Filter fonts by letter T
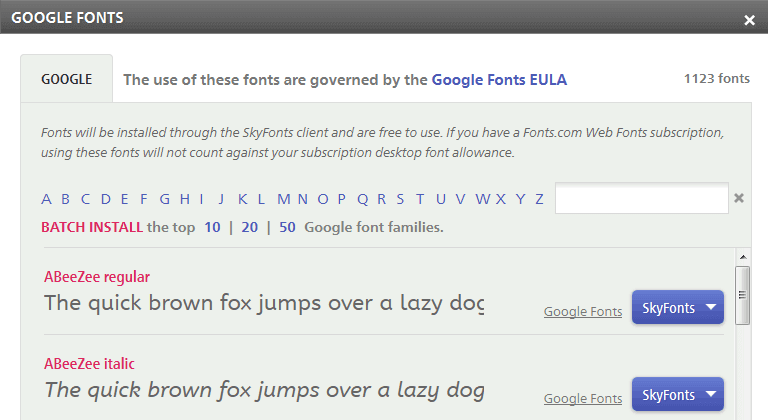Screen dimensions: 768x420 [420, 199]
